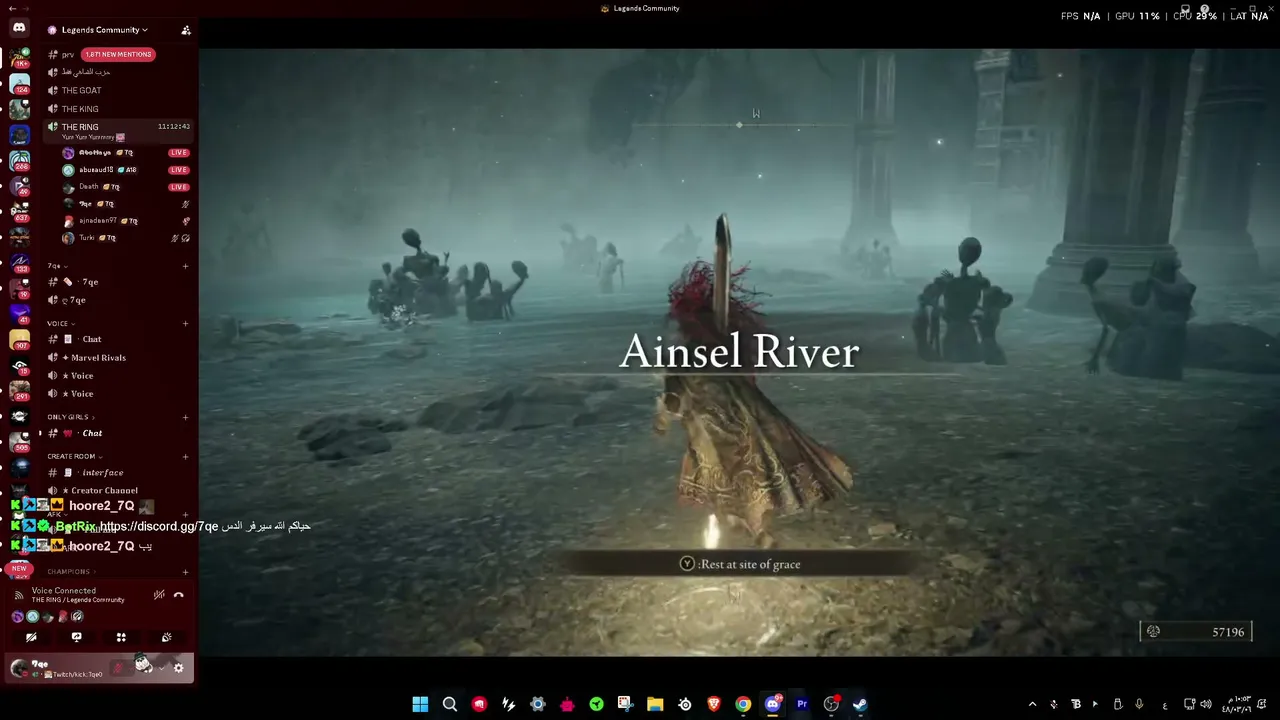1280x720 pixels.
Task: Open the prv text channel
Action: (x=68, y=54)
